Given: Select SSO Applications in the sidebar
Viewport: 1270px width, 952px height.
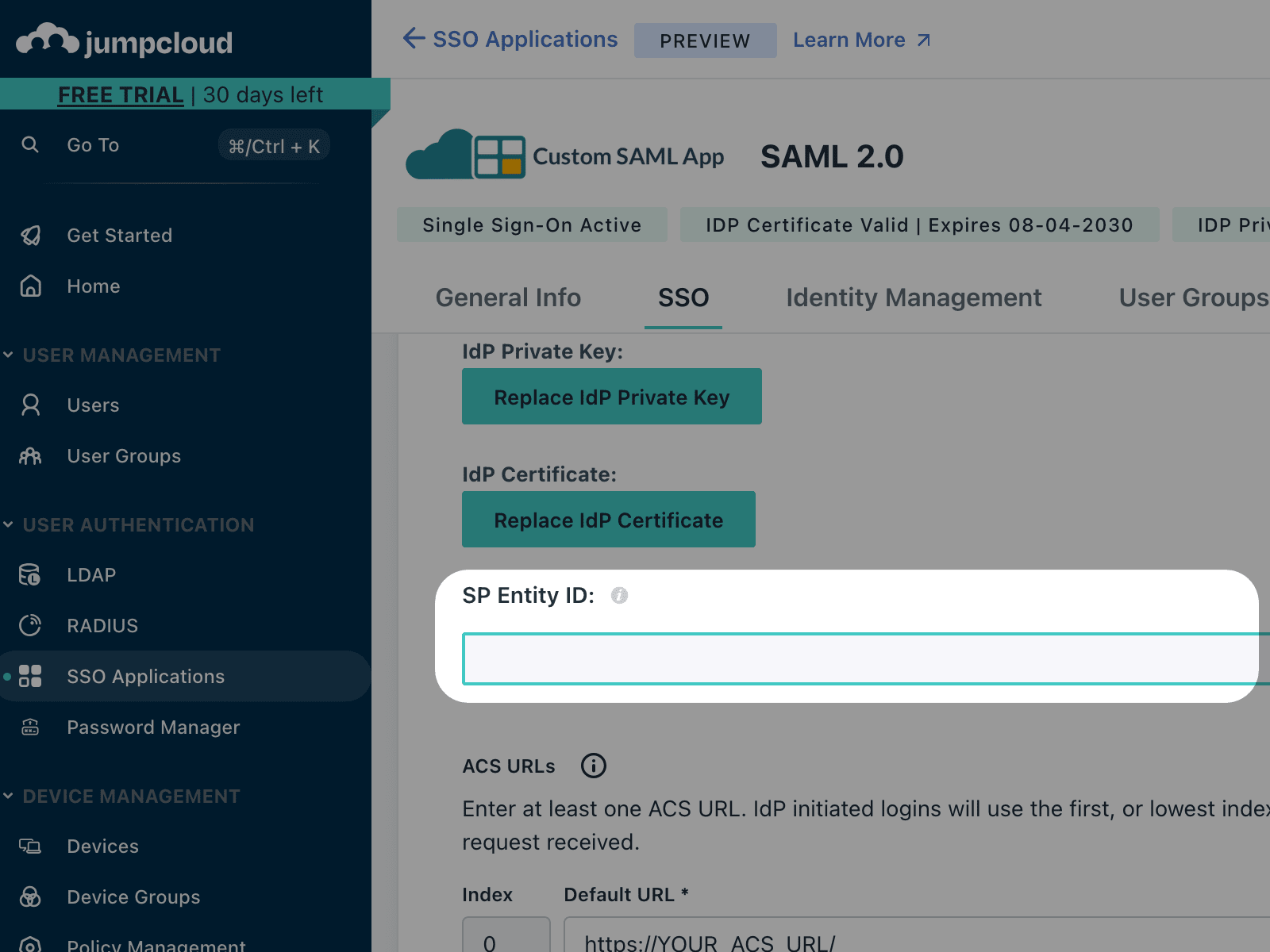Looking at the screenshot, I should click(185, 676).
